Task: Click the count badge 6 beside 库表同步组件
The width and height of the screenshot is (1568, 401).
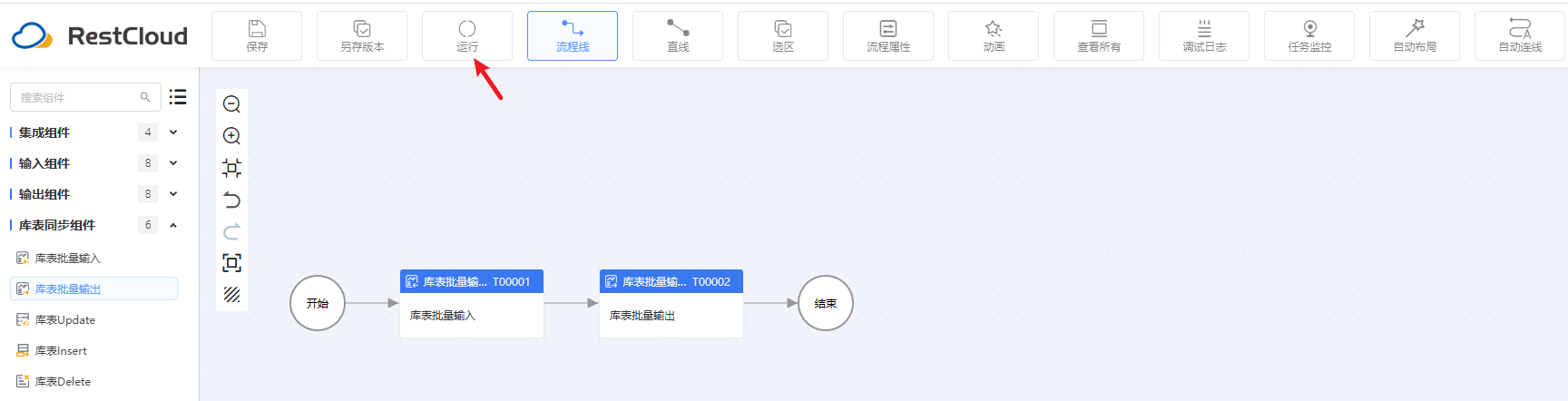Action: pyautogui.click(x=148, y=225)
